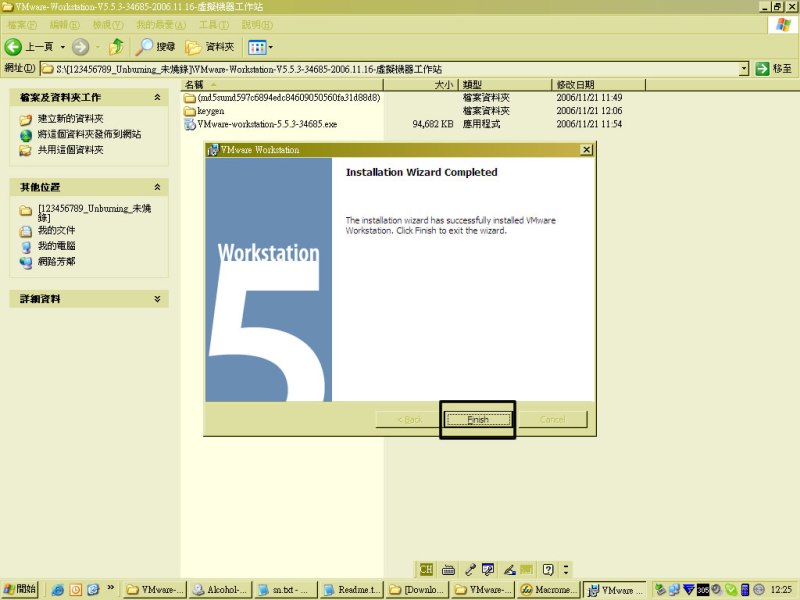Click the keyboard icon on language bar
The width and height of the screenshot is (800, 600).
[448, 570]
